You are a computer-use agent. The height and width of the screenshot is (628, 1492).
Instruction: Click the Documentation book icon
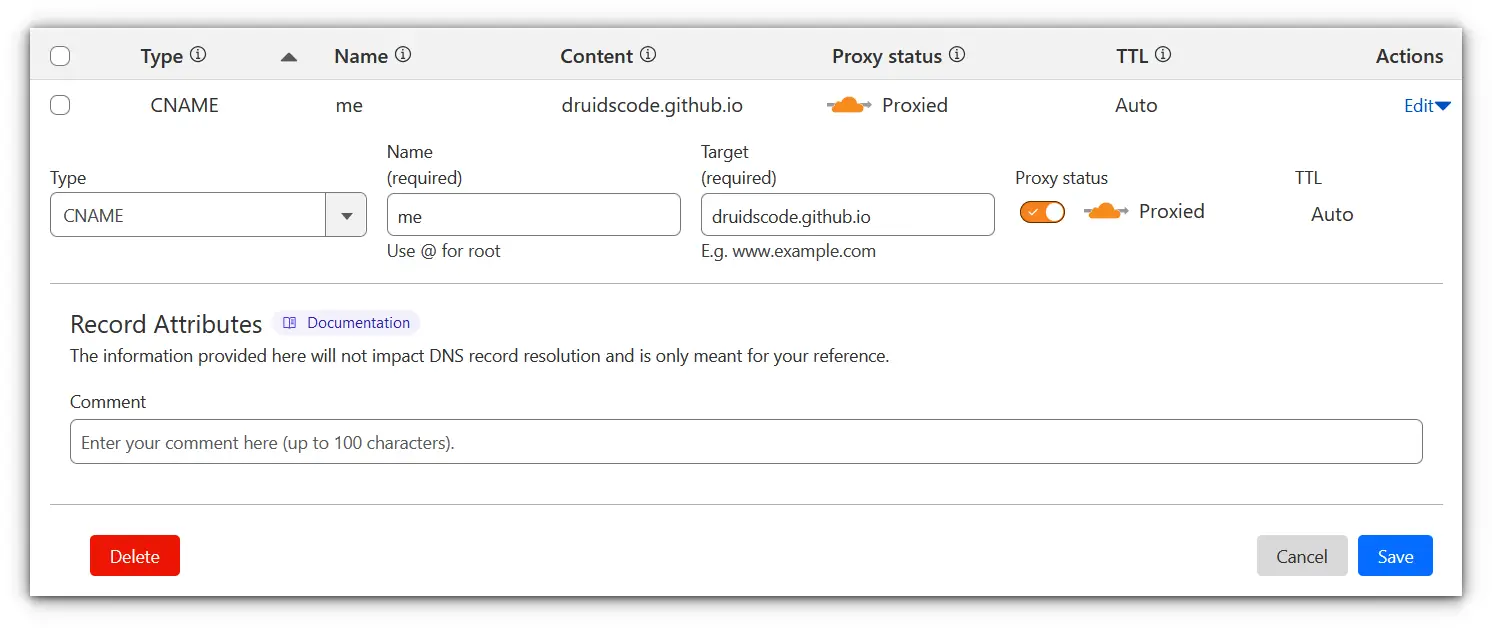tap(290, 322)
